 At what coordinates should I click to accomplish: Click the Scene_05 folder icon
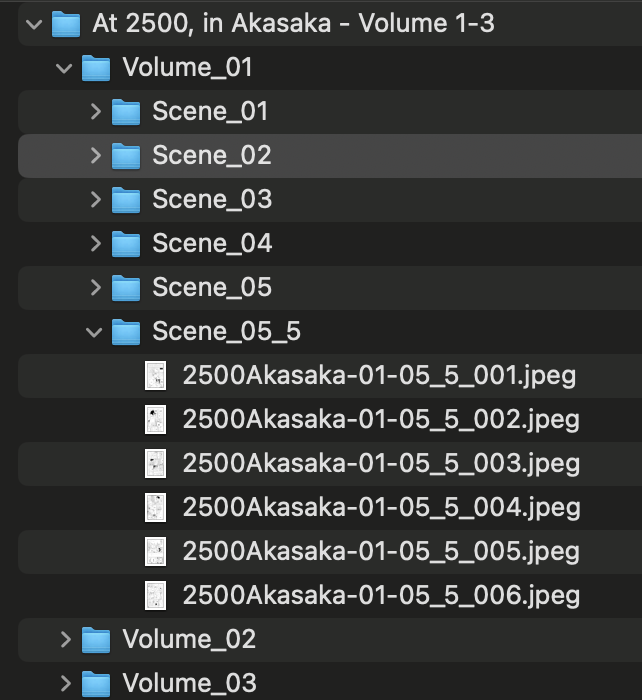(126, 287)
